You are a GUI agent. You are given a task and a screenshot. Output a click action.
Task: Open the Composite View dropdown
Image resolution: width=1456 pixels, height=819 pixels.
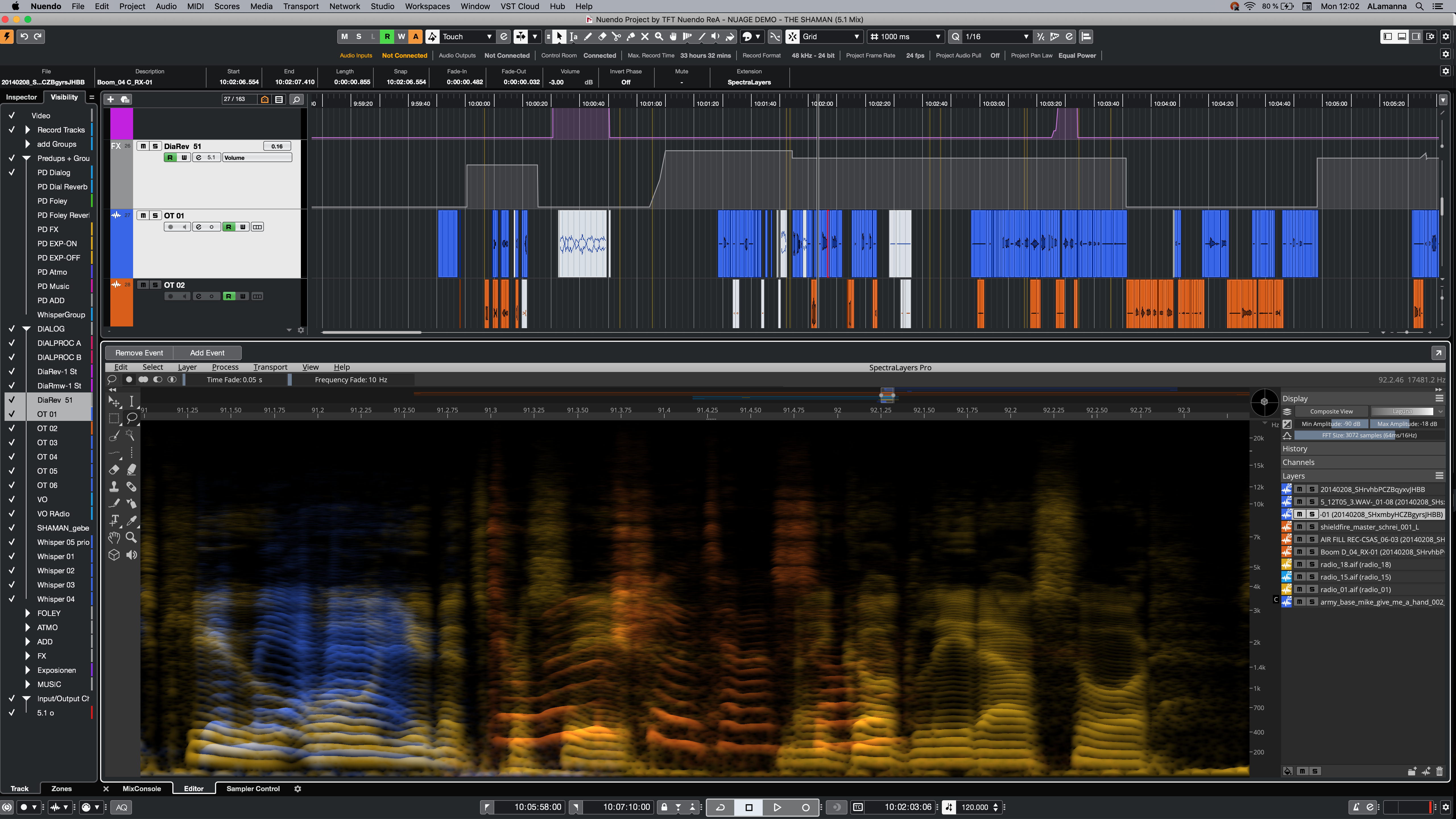pos(1331,411)
